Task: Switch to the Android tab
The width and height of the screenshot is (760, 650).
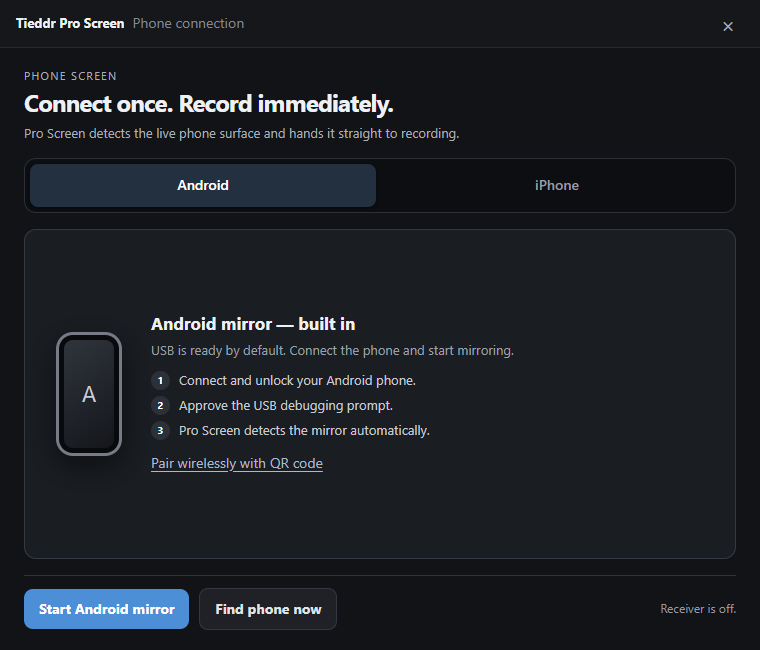Action: [x=203, y=185]
